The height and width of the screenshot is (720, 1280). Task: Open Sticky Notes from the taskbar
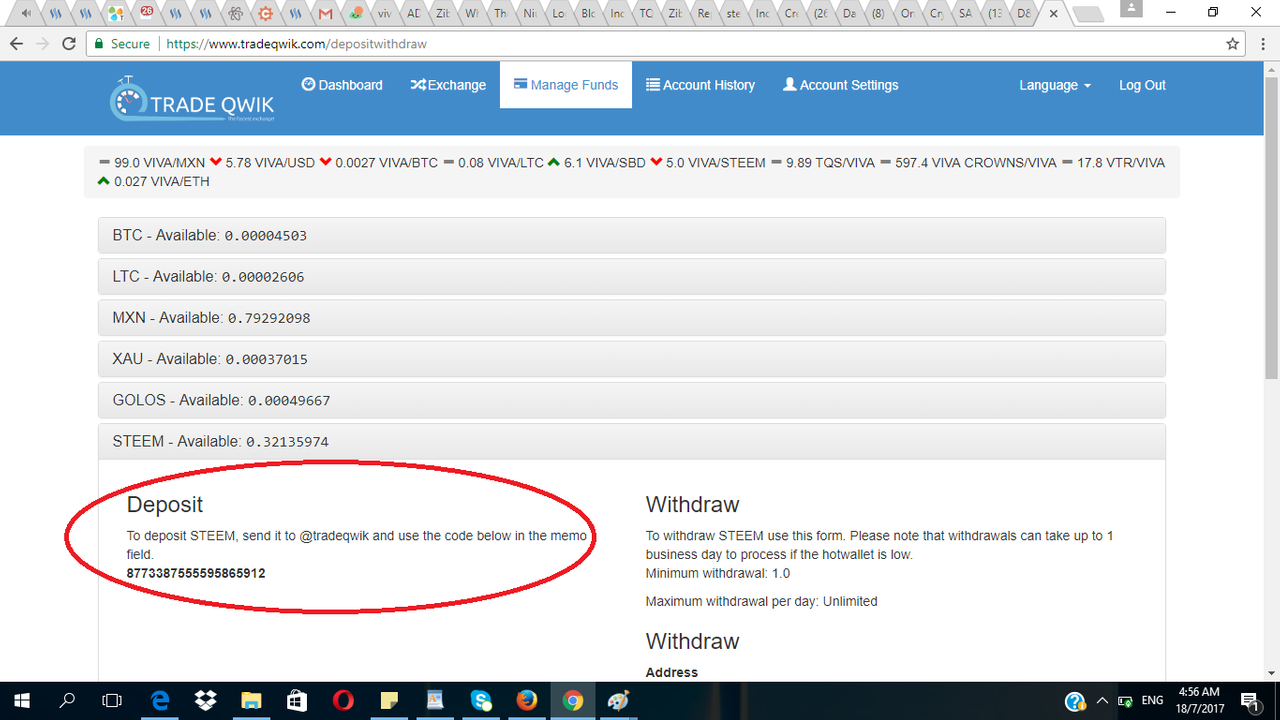tap(389, 701)
